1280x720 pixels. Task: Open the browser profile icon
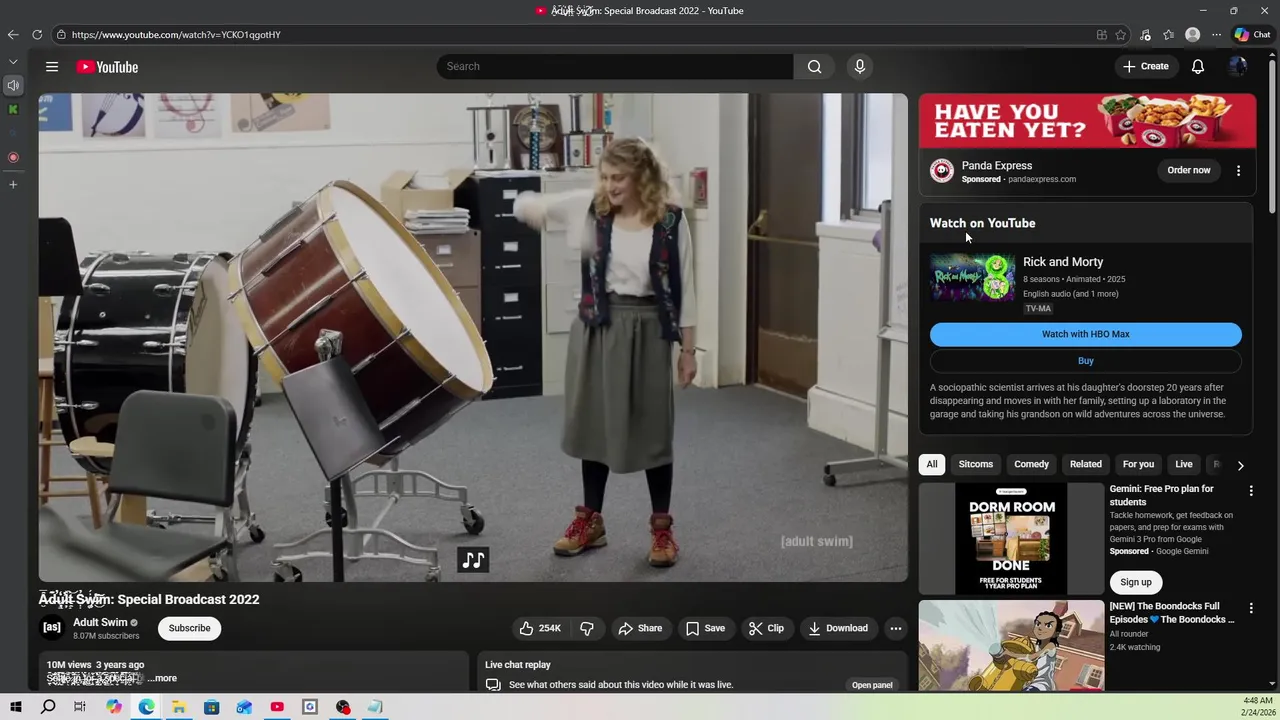click(1192, 34)
